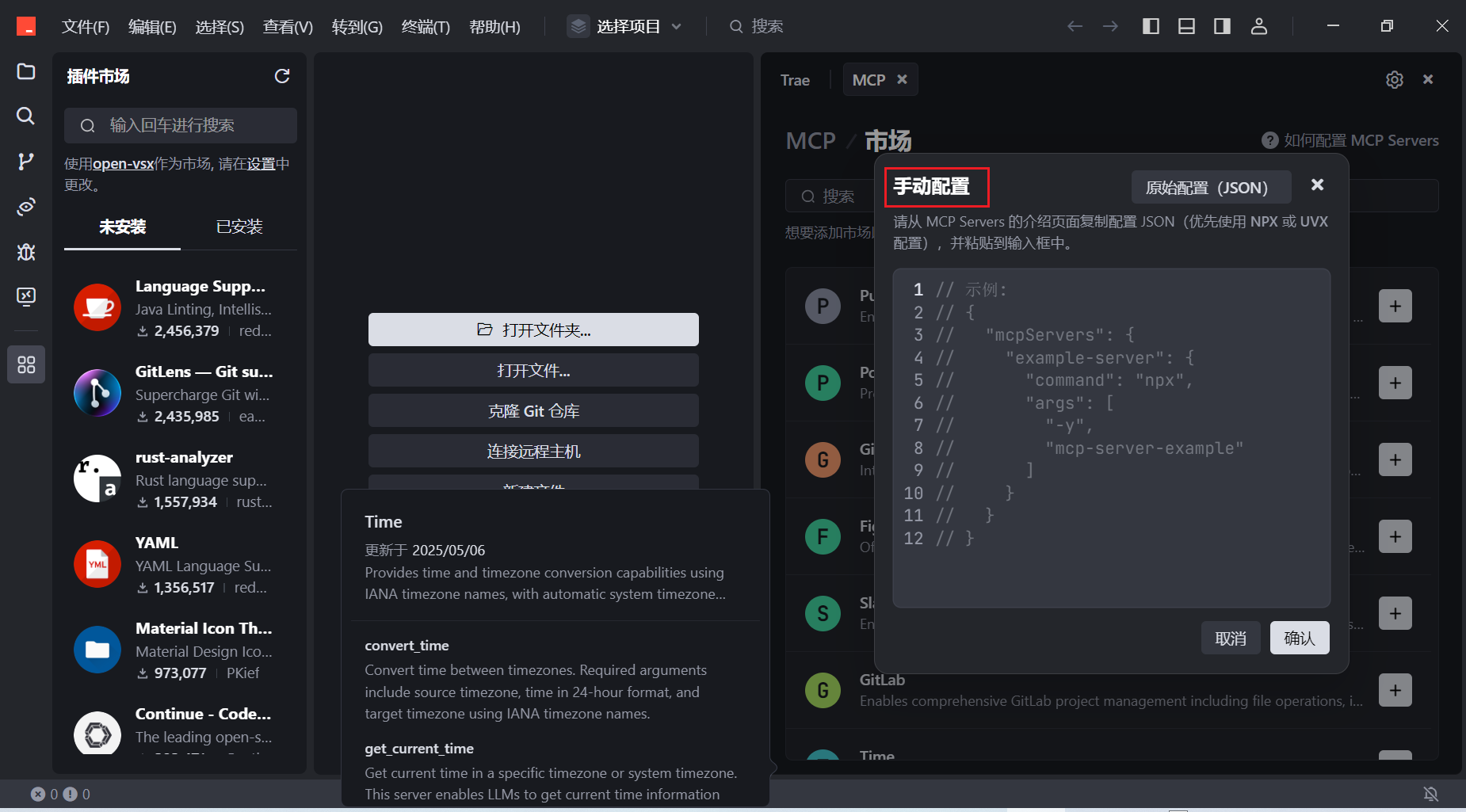Open the MCP settings gear
Viewport: 1466px width, 812px height.
[x=1395, y=79]
